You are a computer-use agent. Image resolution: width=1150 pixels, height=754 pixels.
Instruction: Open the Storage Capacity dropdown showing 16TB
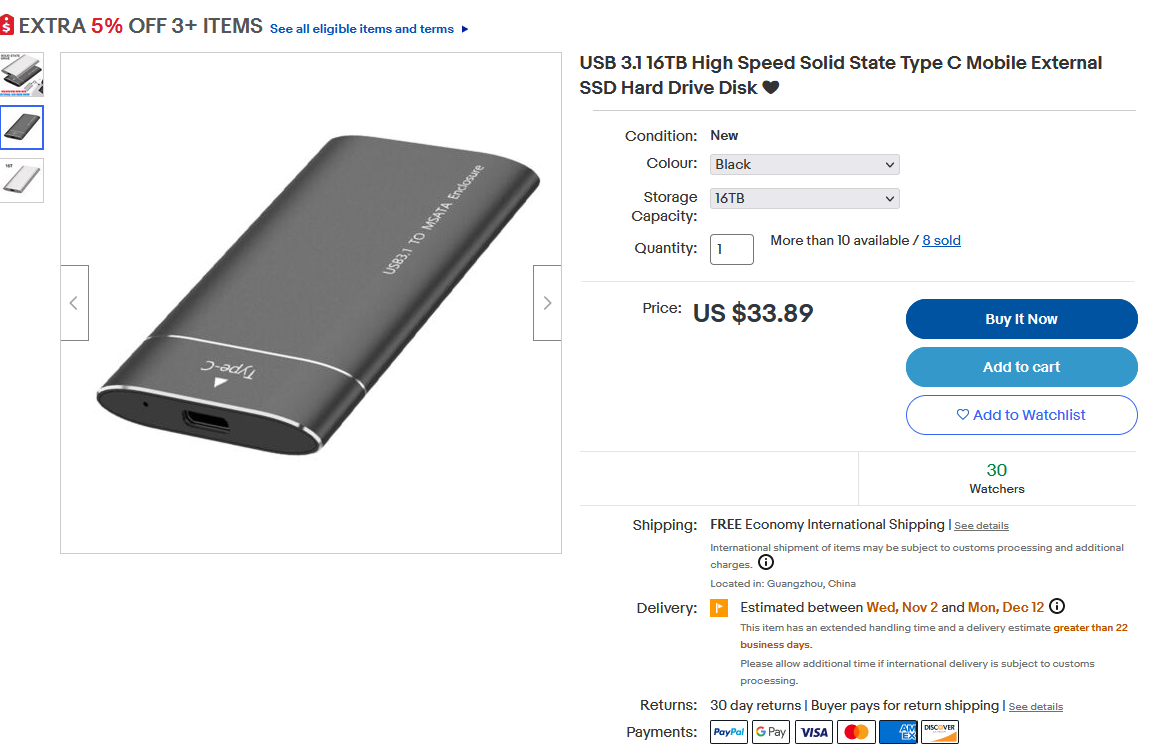click(x=805, y=198)
